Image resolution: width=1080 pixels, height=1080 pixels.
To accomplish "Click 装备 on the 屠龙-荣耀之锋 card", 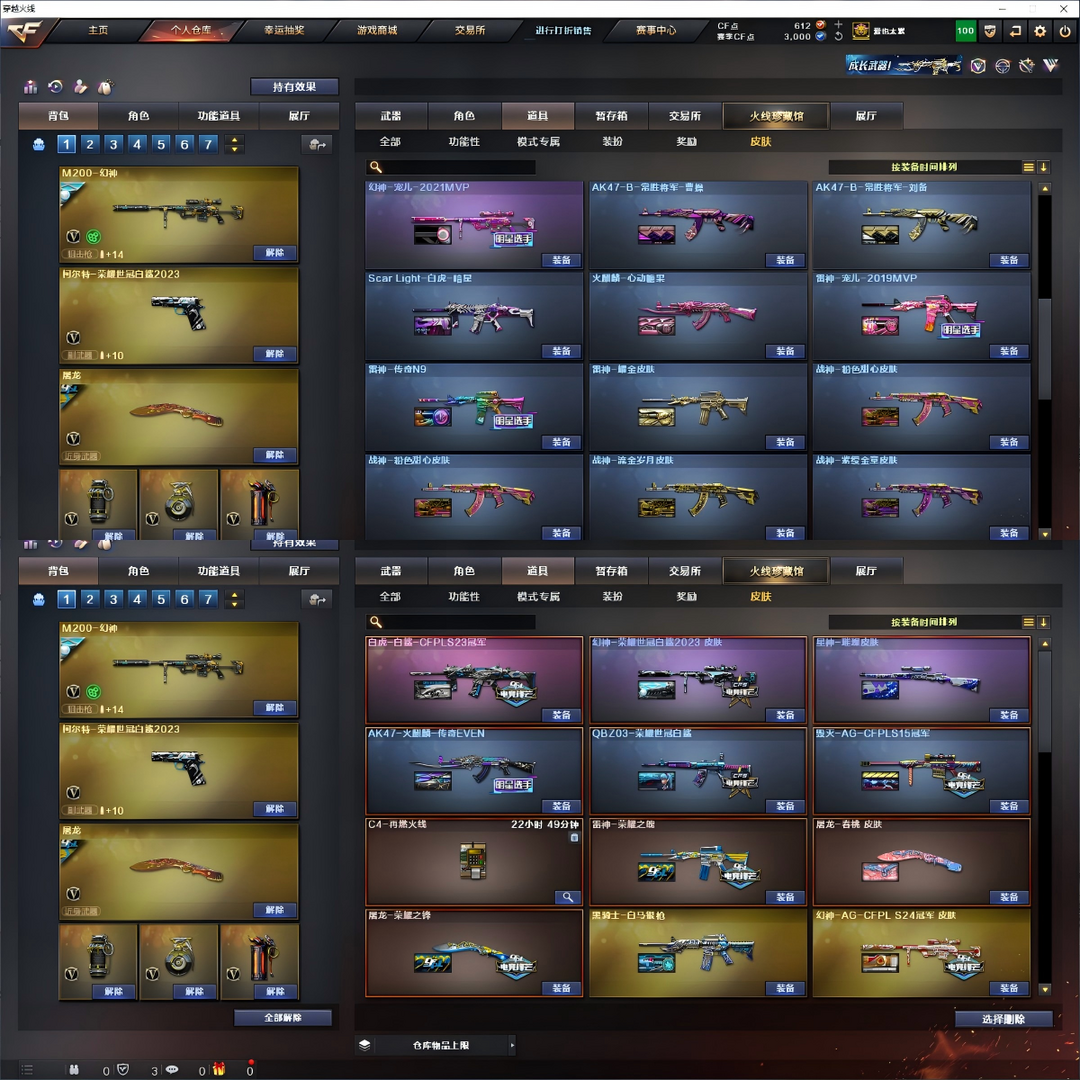I will 561,988.
